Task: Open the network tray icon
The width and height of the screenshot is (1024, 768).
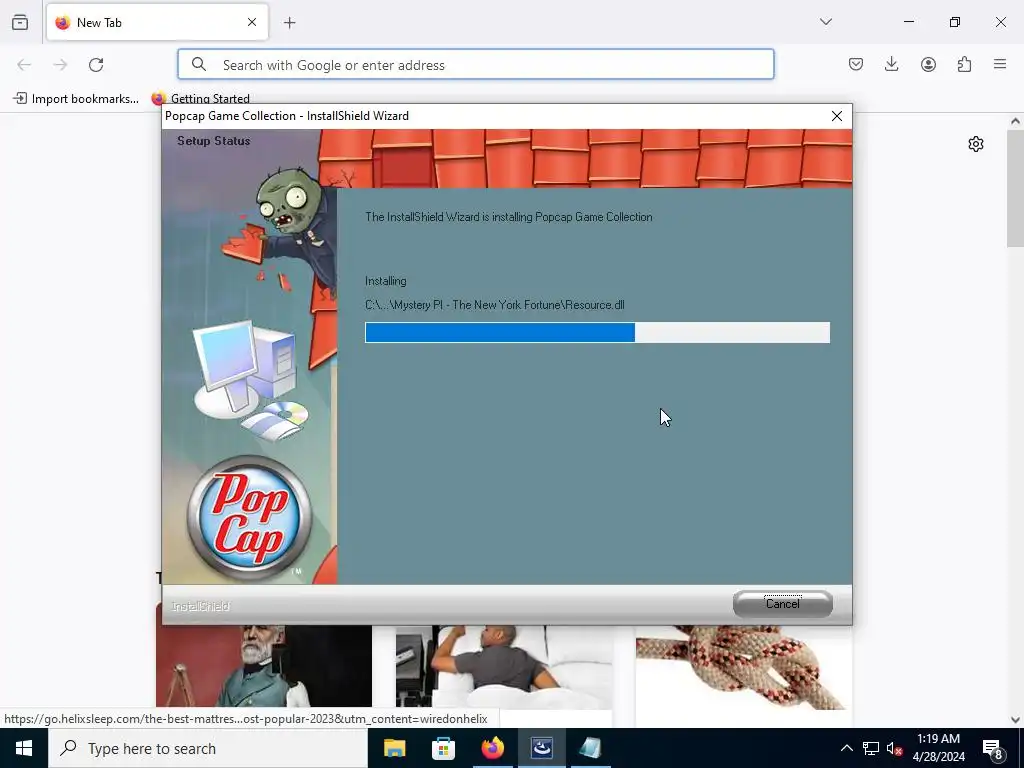Action: point(871,748)
